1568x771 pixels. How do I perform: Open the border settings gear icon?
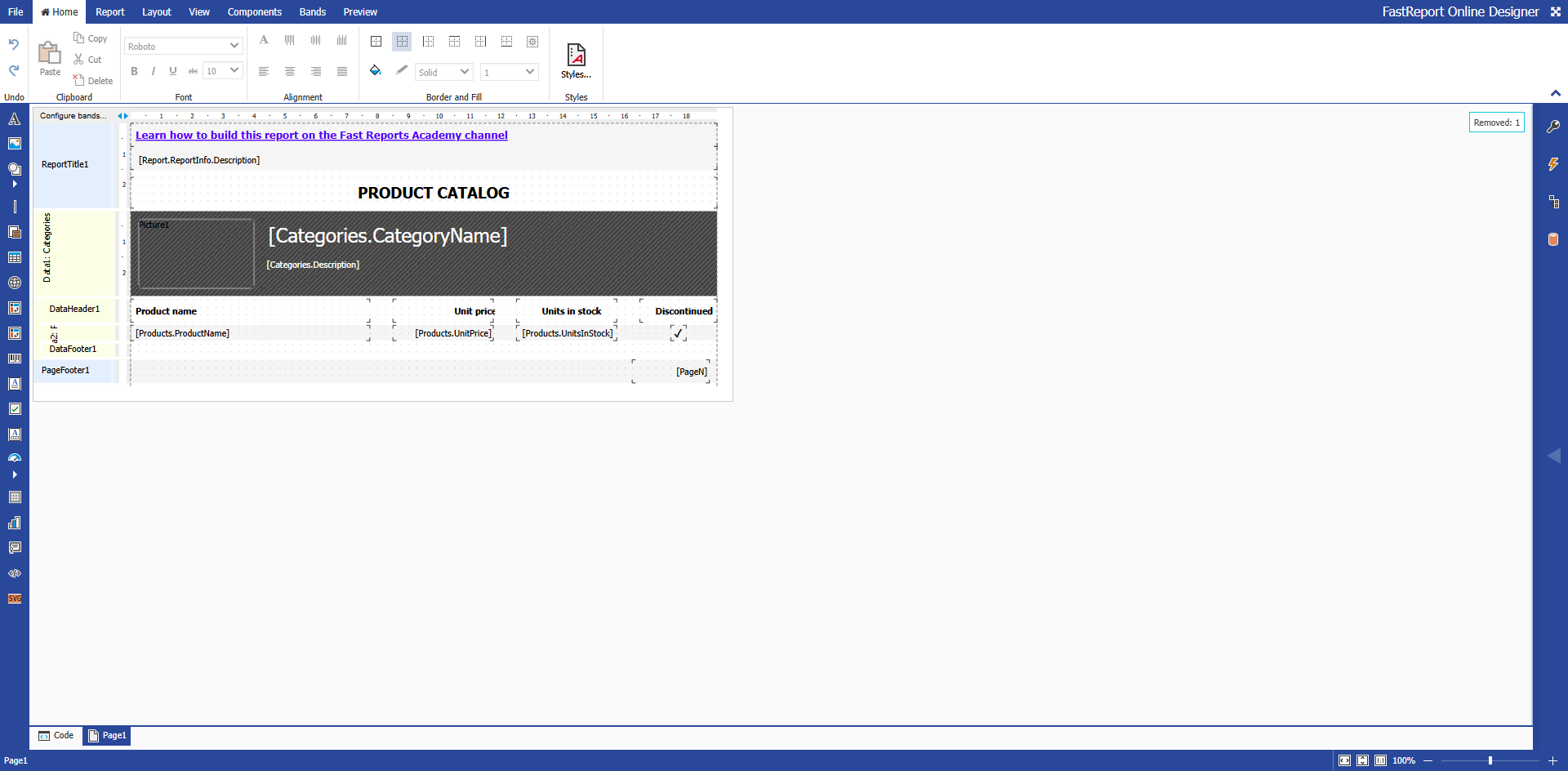tap(532, 41)
